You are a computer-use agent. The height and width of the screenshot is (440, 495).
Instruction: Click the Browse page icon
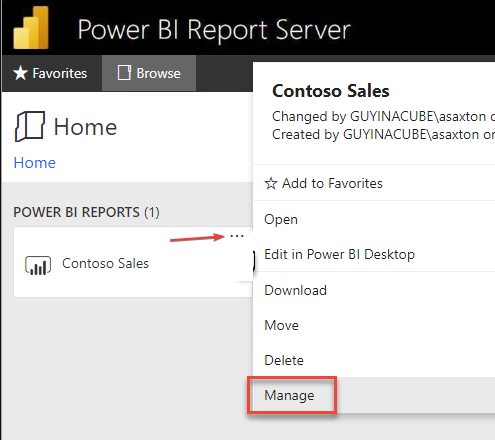(124, 73)
